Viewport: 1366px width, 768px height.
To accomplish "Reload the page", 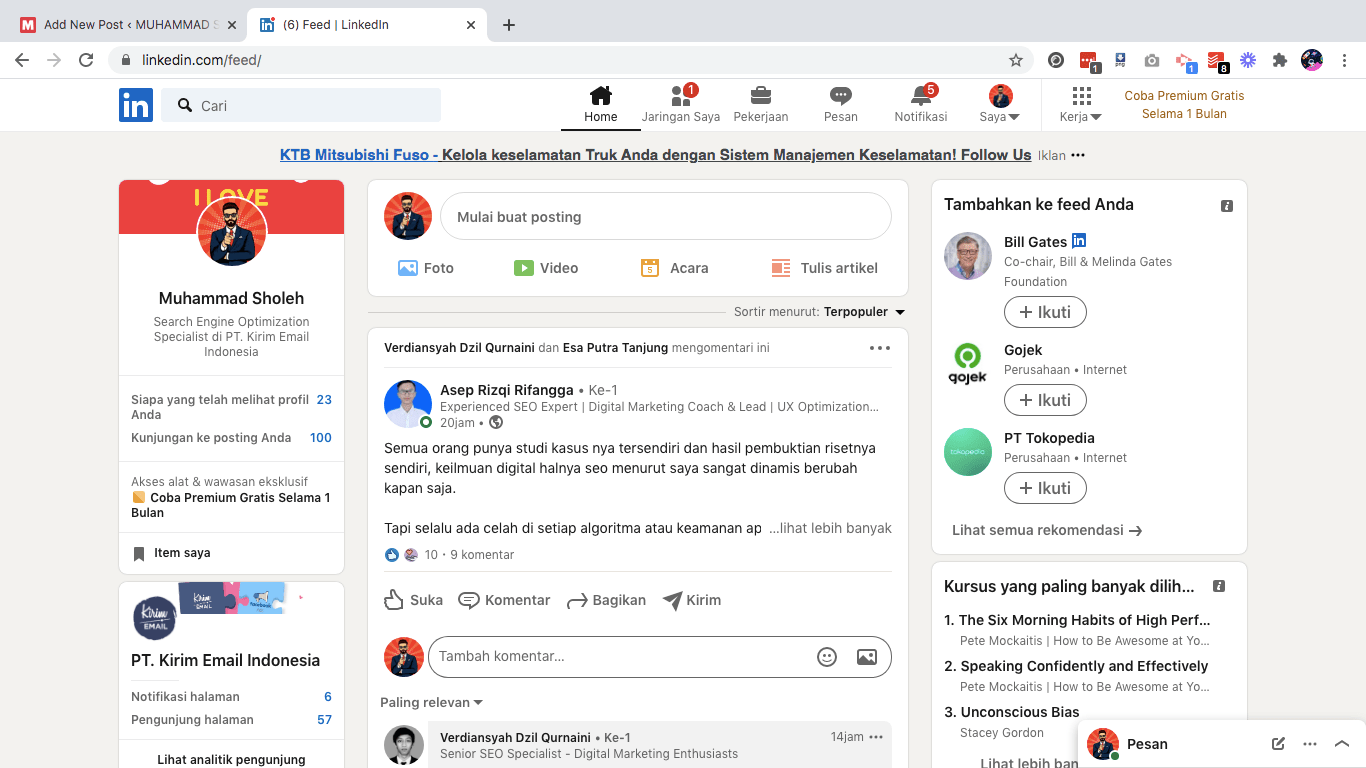I will pyautogui.click(x=87, y=60).
